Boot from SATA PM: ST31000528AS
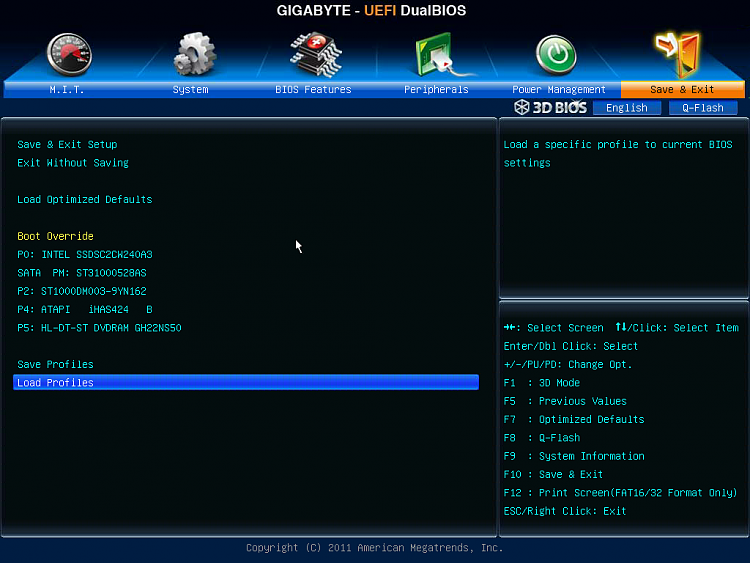The image size is (750, 563). [82, 273]
